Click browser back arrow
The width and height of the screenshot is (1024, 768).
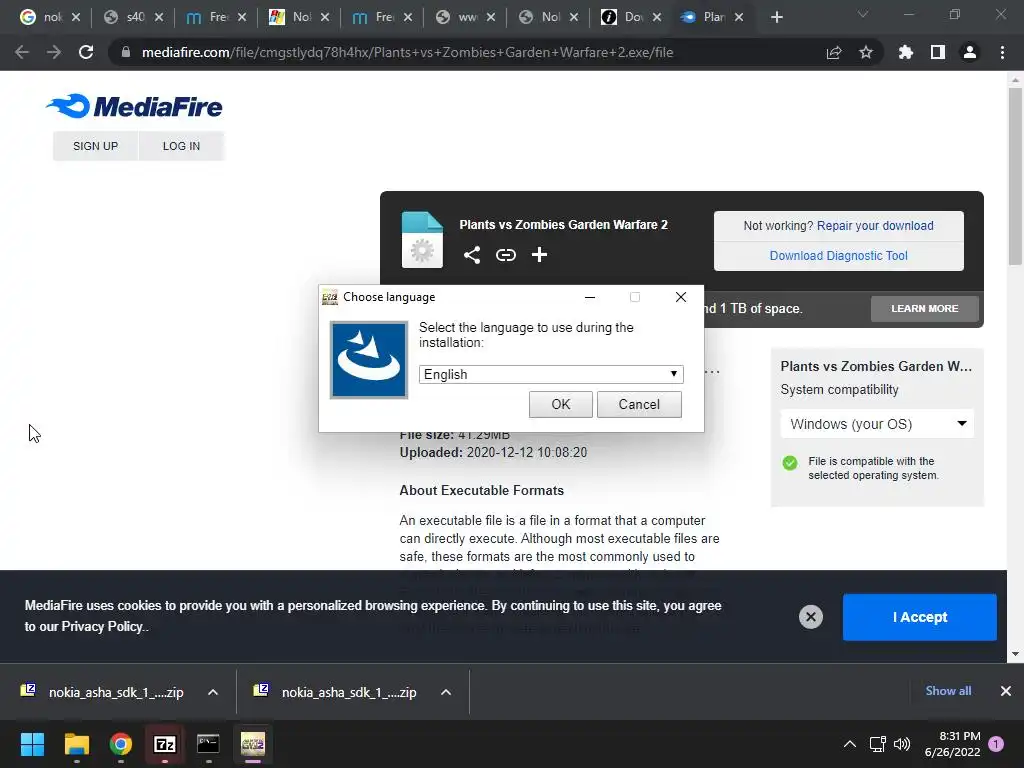point(22,52)
